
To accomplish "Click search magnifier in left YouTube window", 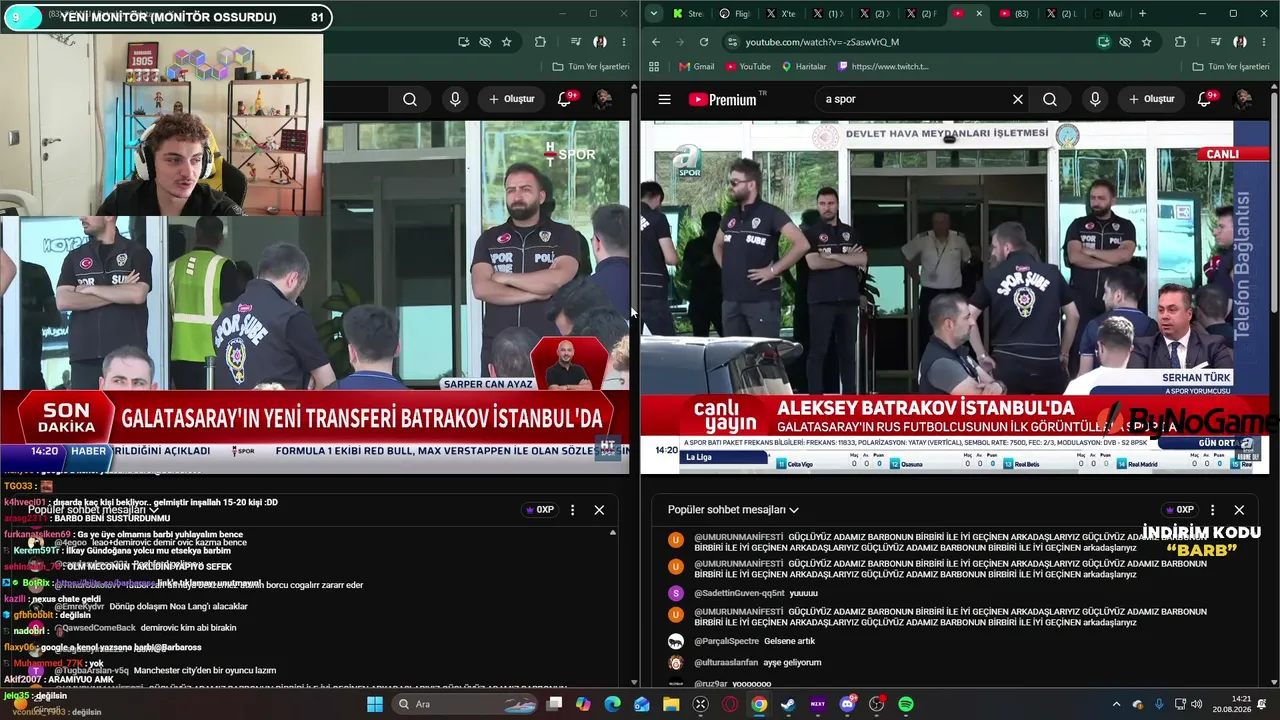I will (x=410, y=99).
